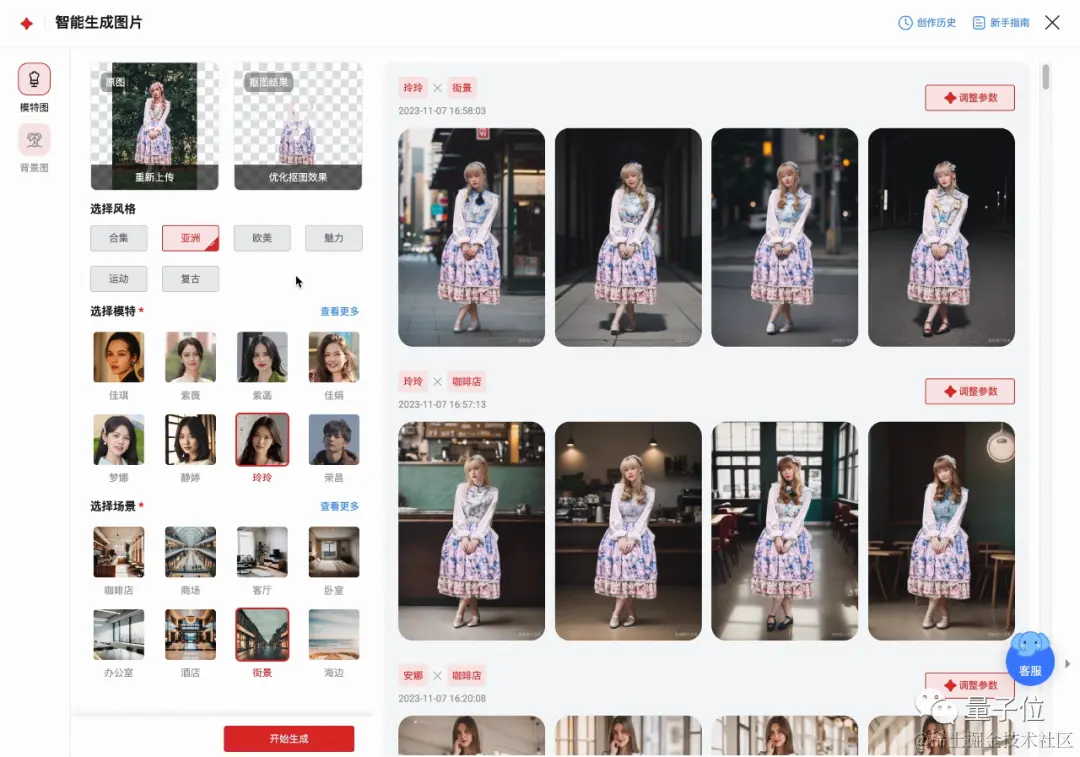Select the 复古 style option
This screenshot has width=1080, height=757.
(x=190, y=279)
